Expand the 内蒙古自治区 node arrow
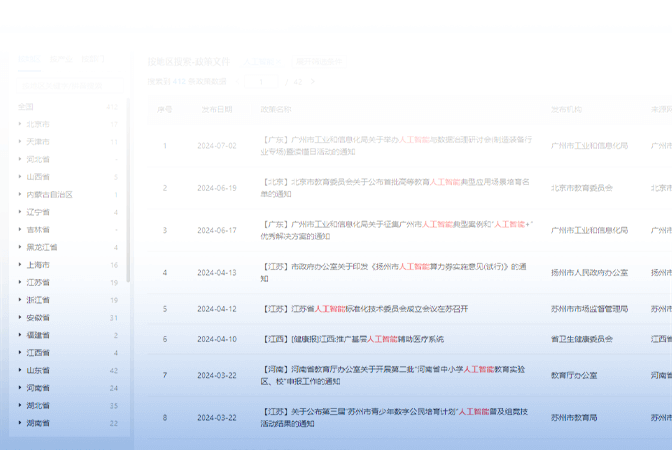This screenshot has height=450, width=672. point(19,195)
